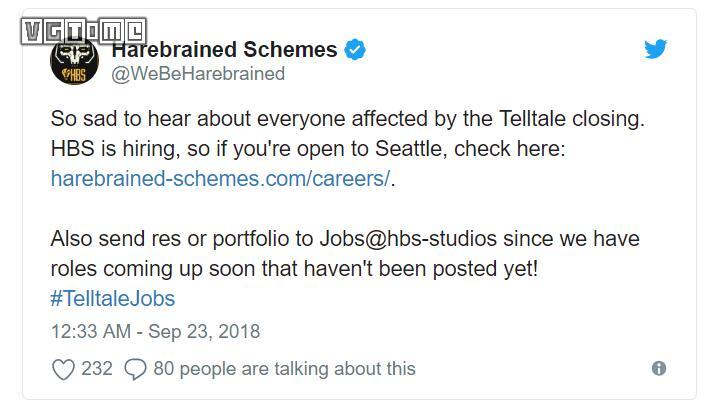The height and width of the screenshot is (417, 711).
Task: Open the Harebrained Schemes display name
Action: [224, 49]
